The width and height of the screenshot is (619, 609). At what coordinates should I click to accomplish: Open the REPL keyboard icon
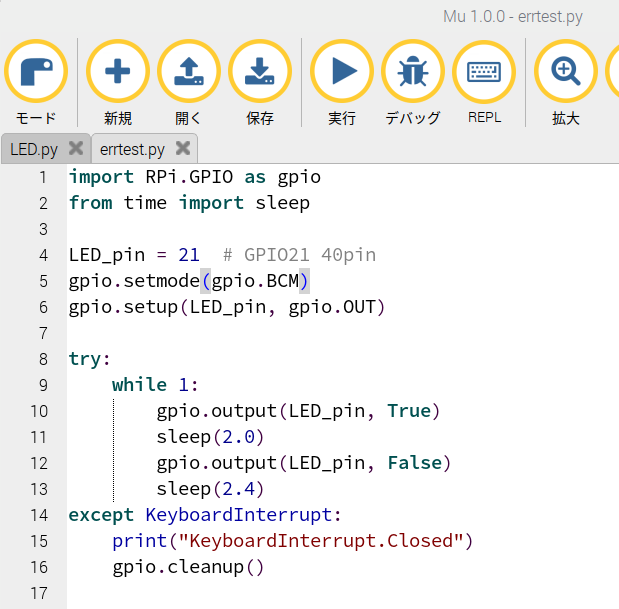(484, 72)
